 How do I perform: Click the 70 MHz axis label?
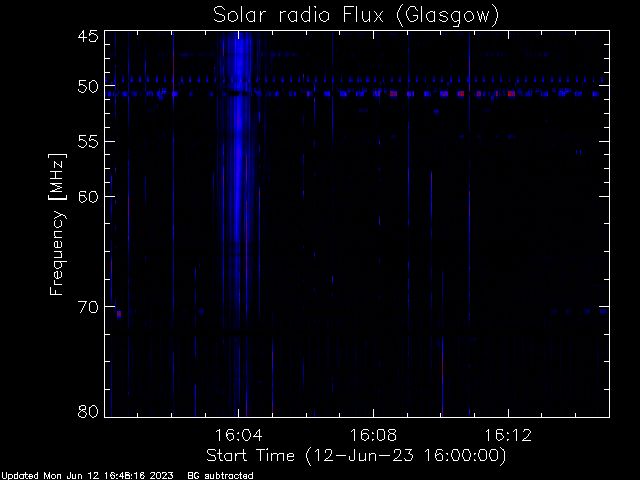coord(88,307)
